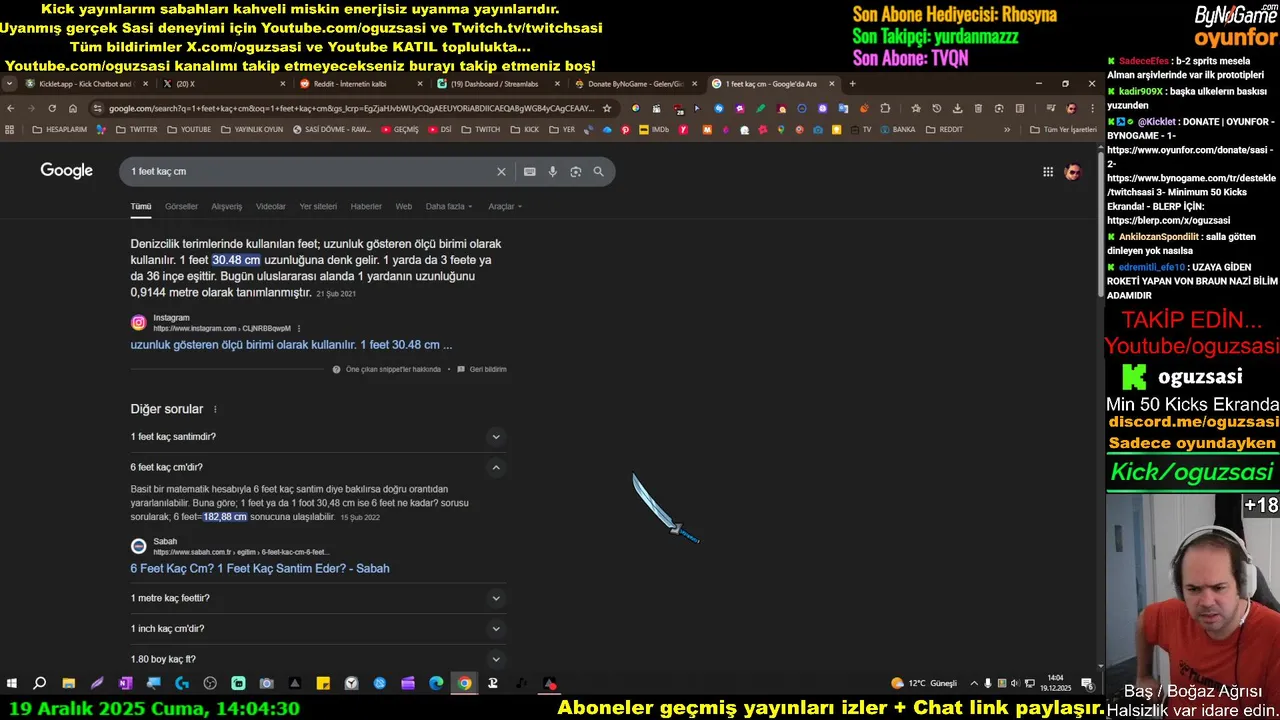The image size is (1280, 720).
Task: Click 'Öne çıkan snippet'ler hakkında' link
Action: [387, 369]
